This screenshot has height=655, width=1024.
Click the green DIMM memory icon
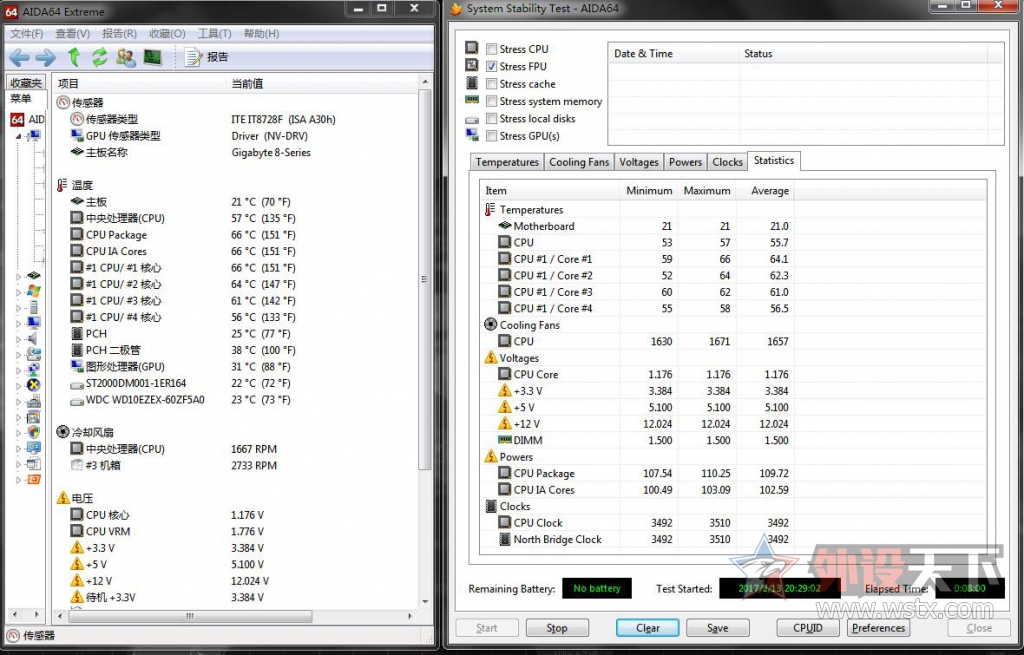504,440
